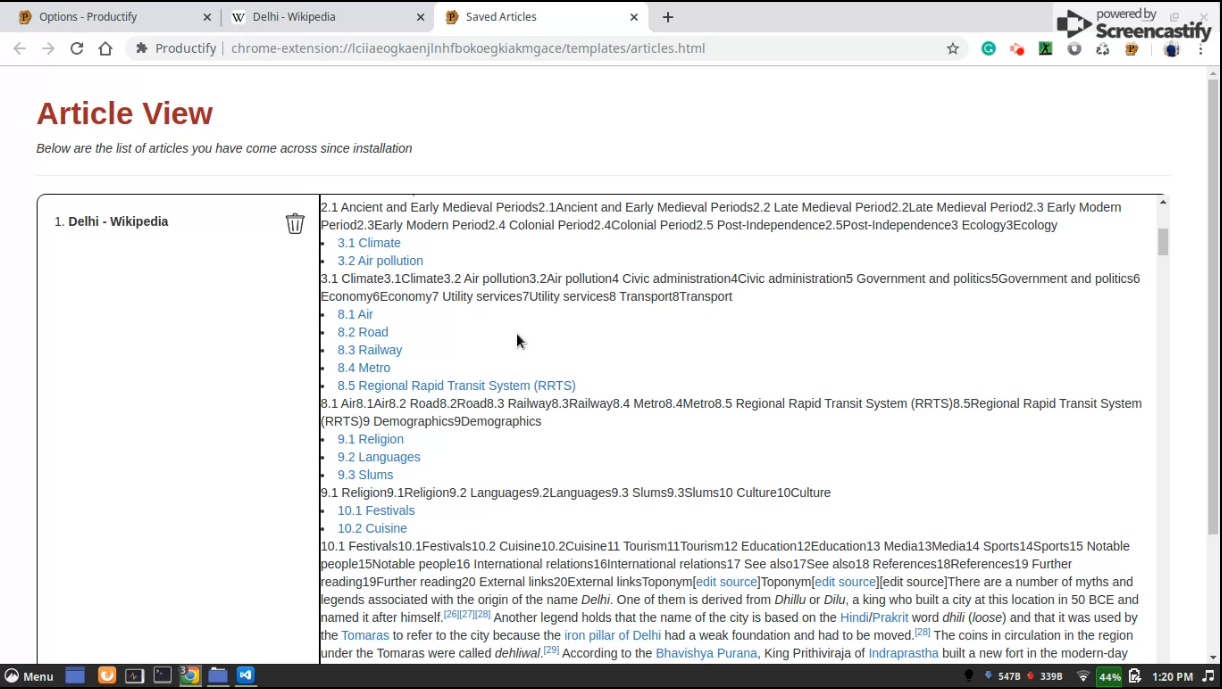
Task: Launch the terminal from the taskbar
Action: pos(162,675)
